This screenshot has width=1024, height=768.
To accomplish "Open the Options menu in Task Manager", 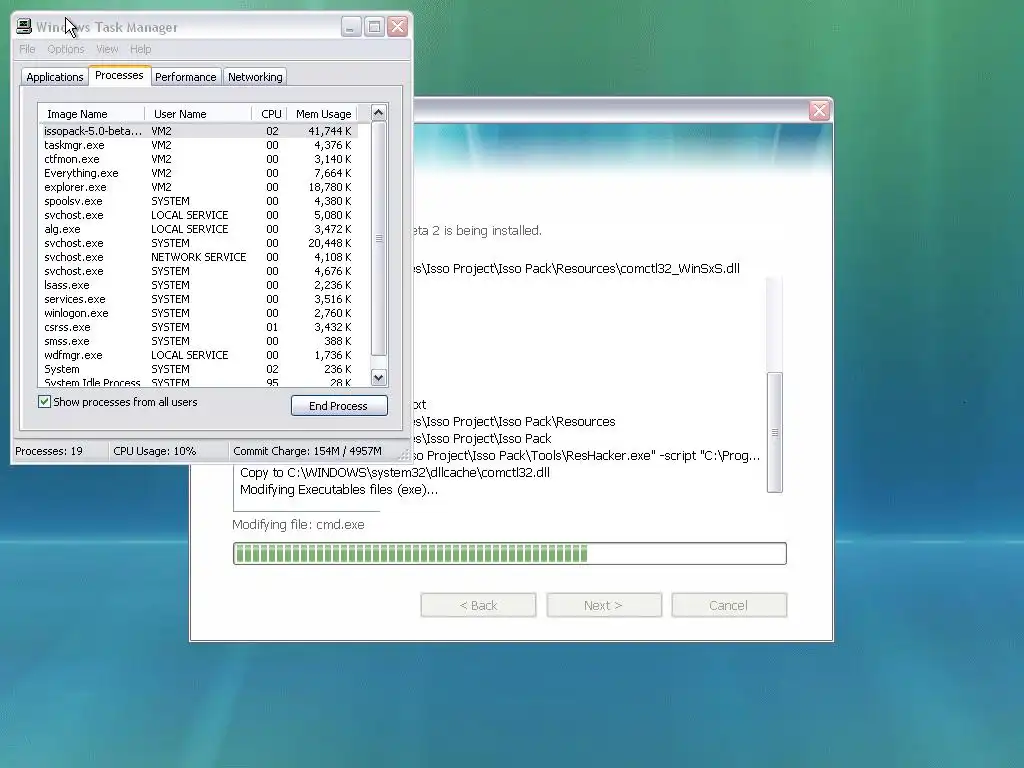I will coord(66,49).
